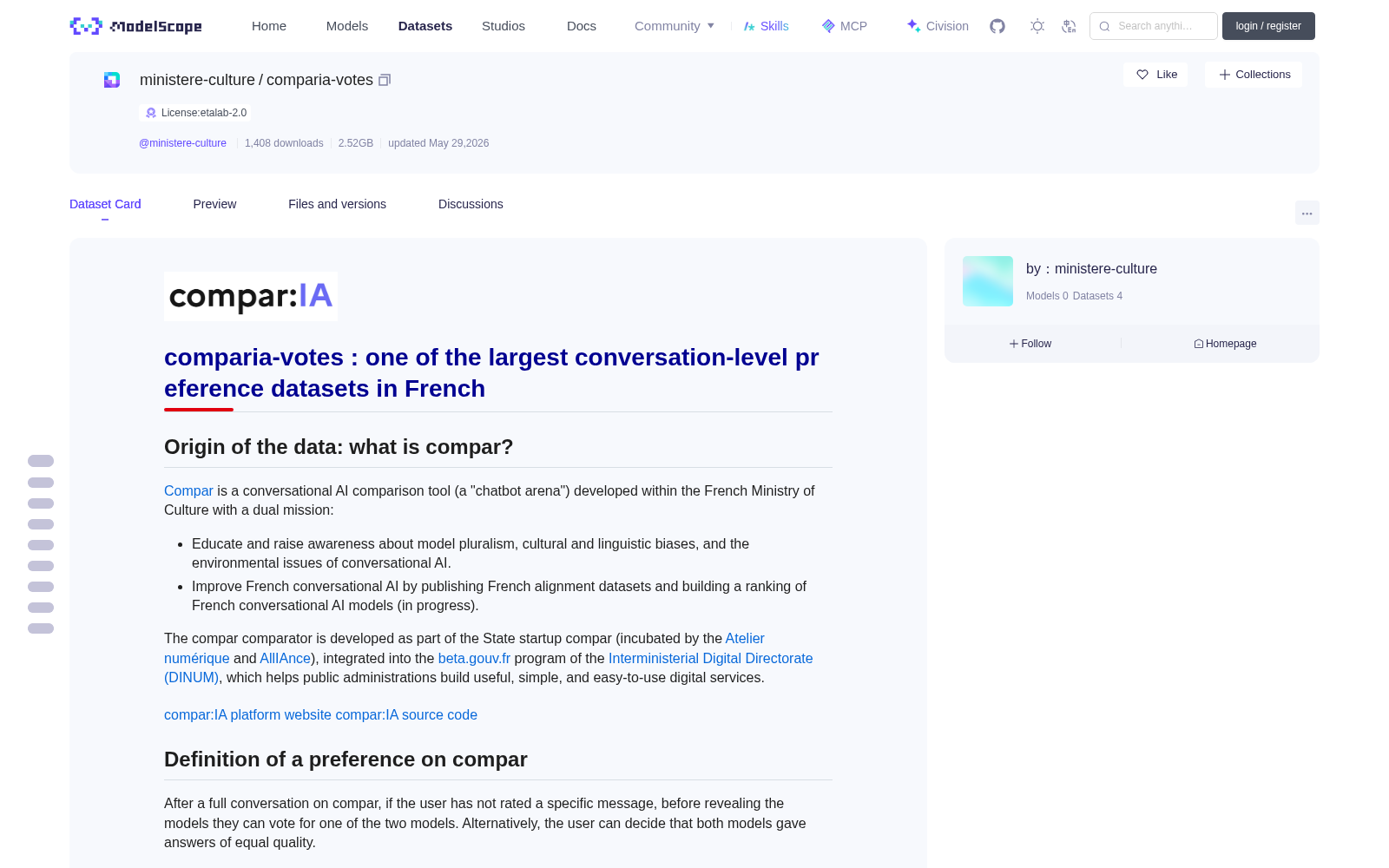Click the first table-of-contents pill marker

pyautogui.click(x=41, y=461)
